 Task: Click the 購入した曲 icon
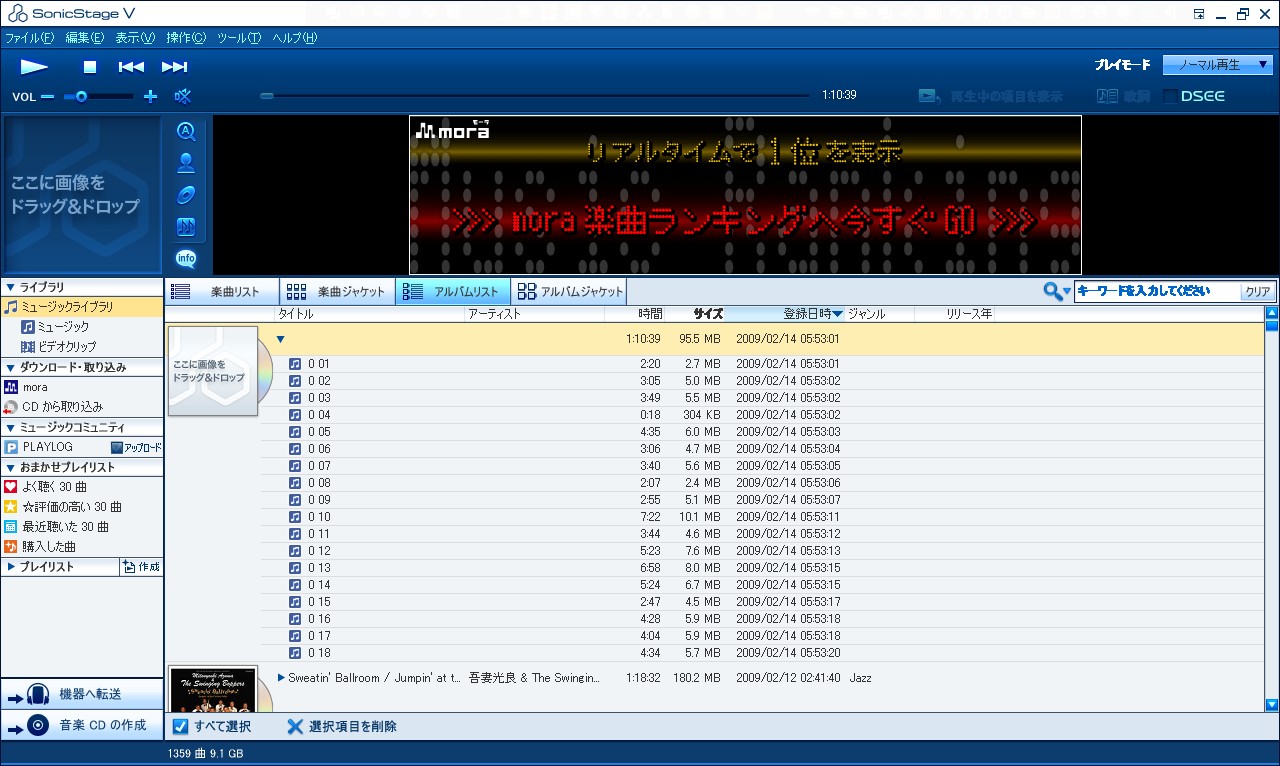11,547
